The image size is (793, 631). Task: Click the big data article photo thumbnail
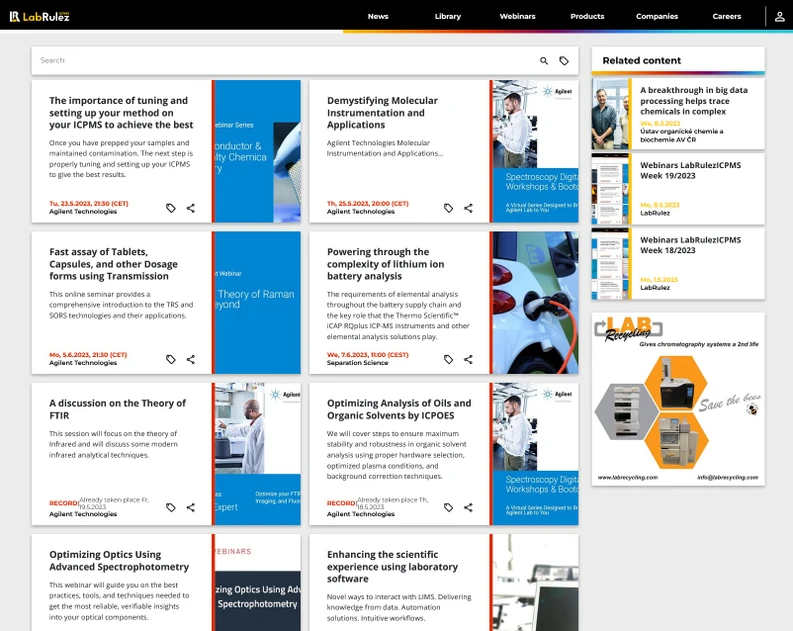click(x=610, y=114)
